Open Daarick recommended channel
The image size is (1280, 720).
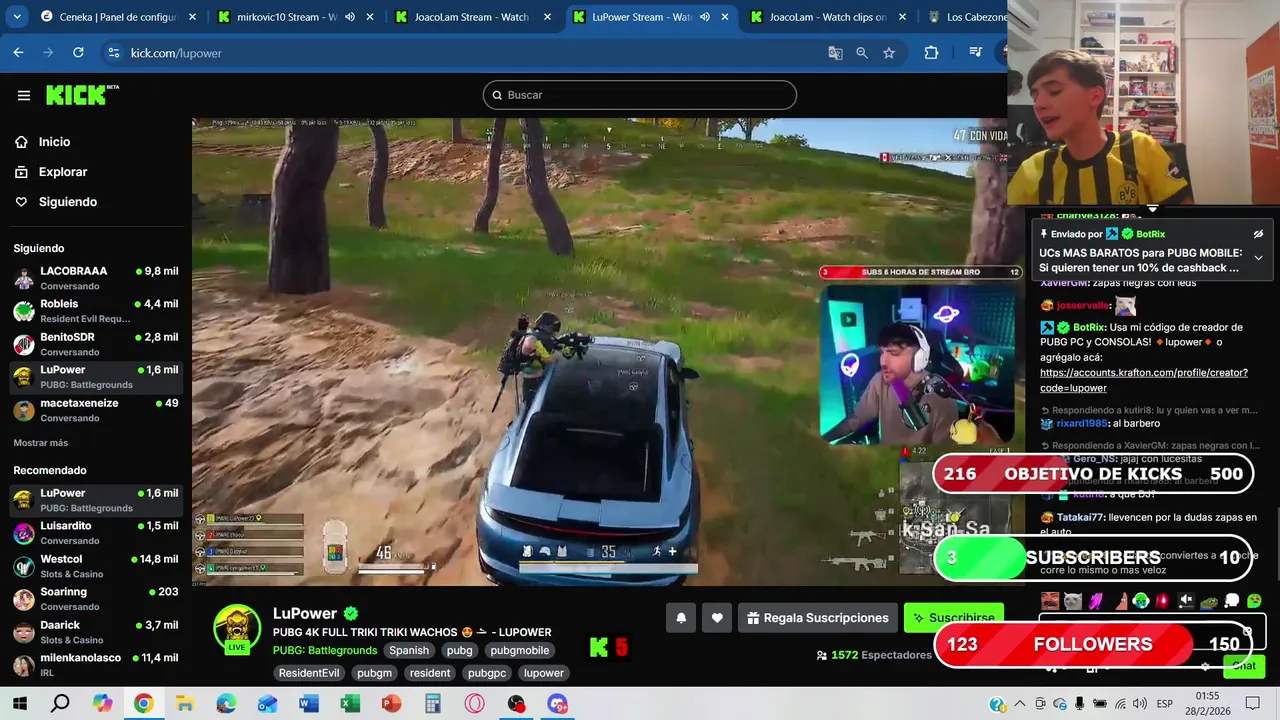pyautogui.click(x=95, y=632)
